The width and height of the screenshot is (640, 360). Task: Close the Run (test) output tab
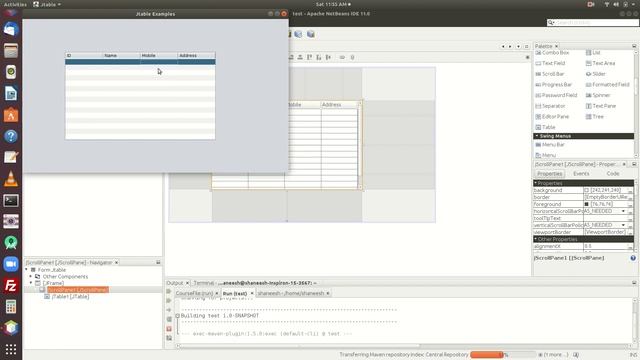coord(252,293)
